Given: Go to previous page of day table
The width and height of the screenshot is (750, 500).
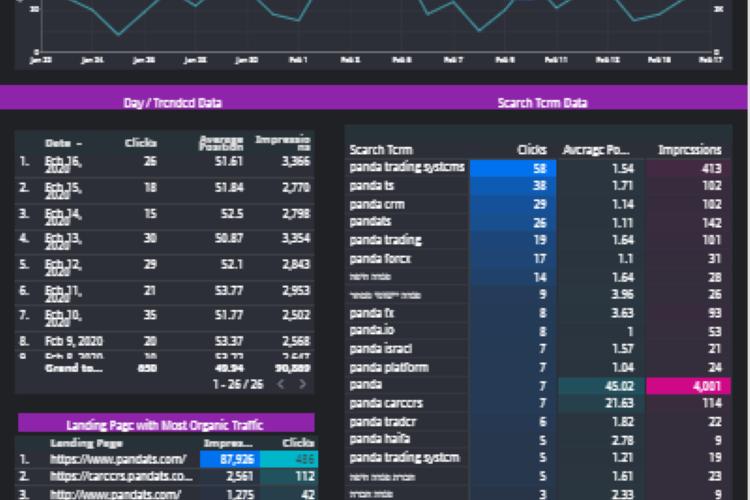Looking at the screenshot, I should pos(281,384).
